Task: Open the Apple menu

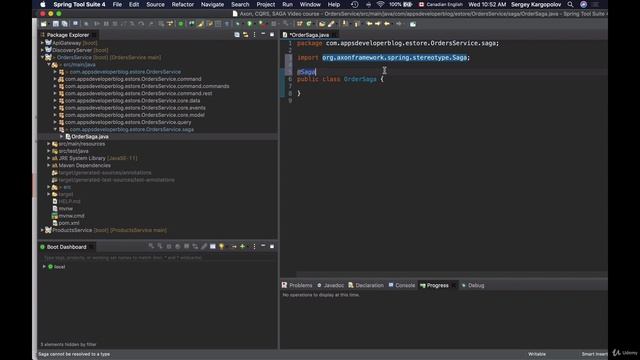Action: 43,4
